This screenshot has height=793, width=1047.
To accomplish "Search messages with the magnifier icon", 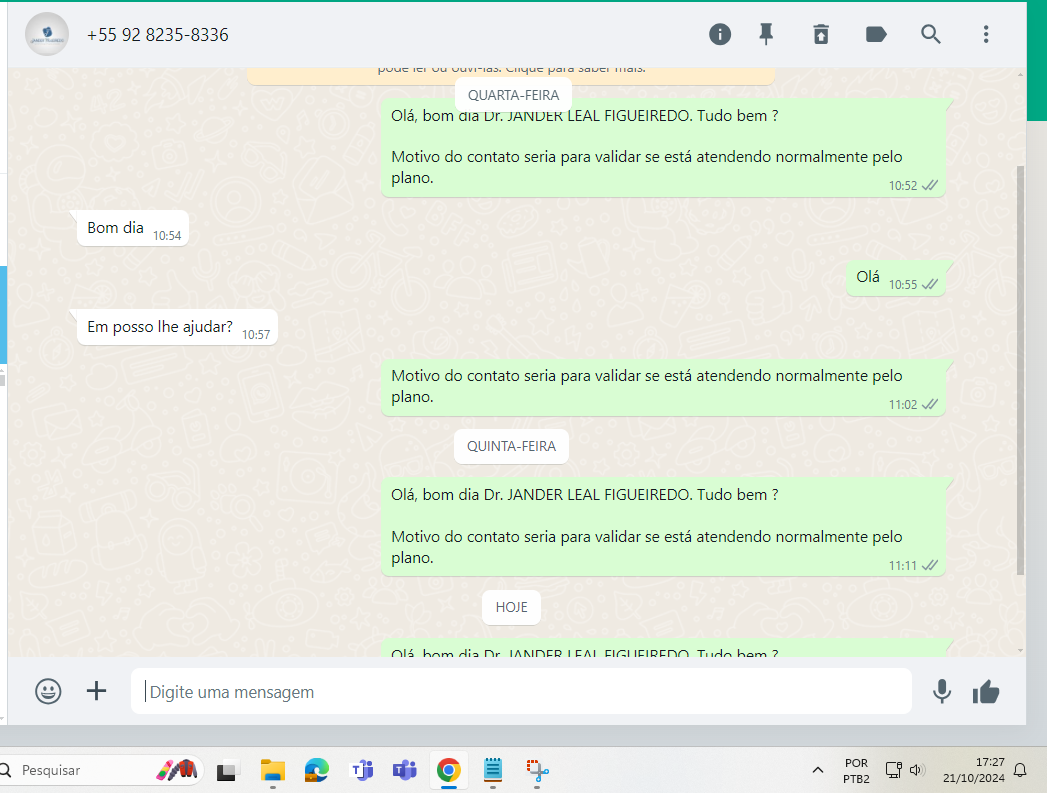I will 931,34.
